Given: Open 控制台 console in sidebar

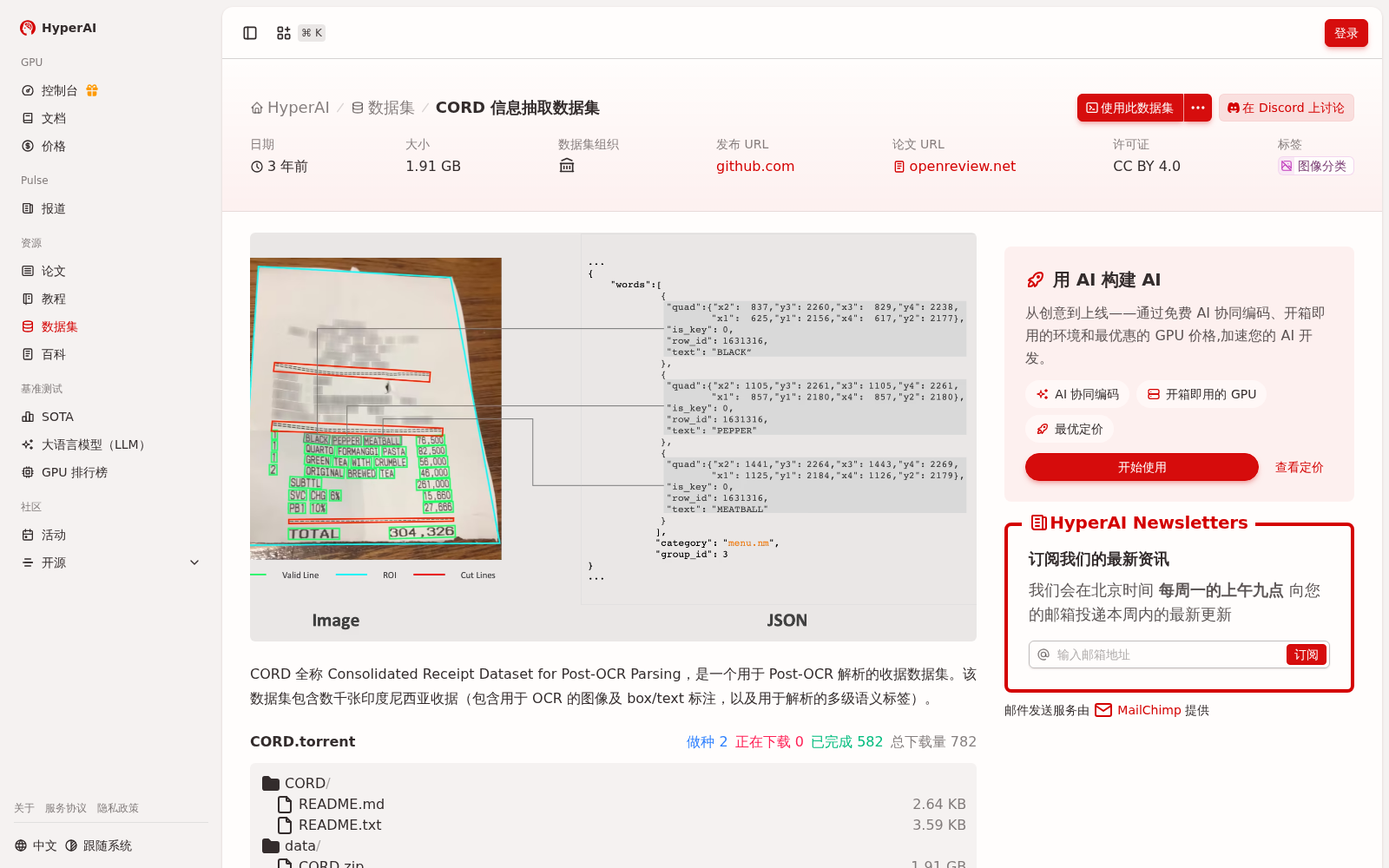Looking at the screenshot, I should tap(59, 90).
